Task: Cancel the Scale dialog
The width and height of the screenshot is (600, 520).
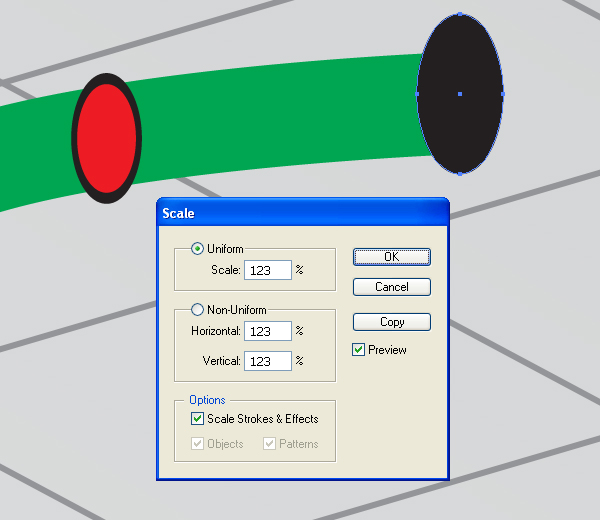Action: coord(391,287)
